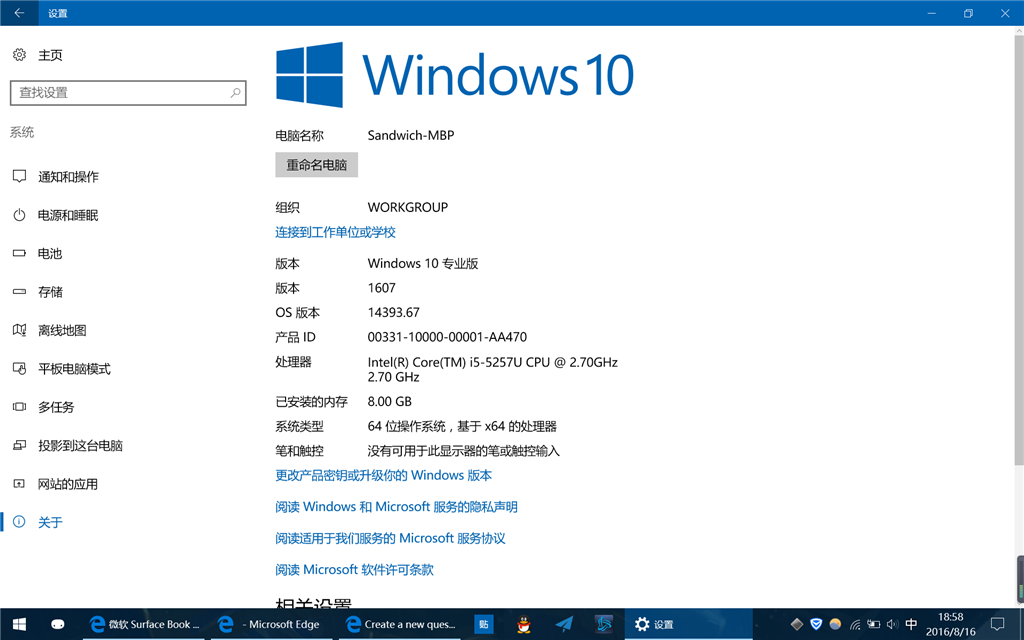The height and width of the screenshot is (640, 1024).
Task: Open the dark blue swirl taskbar app
Action: (604, 624)
